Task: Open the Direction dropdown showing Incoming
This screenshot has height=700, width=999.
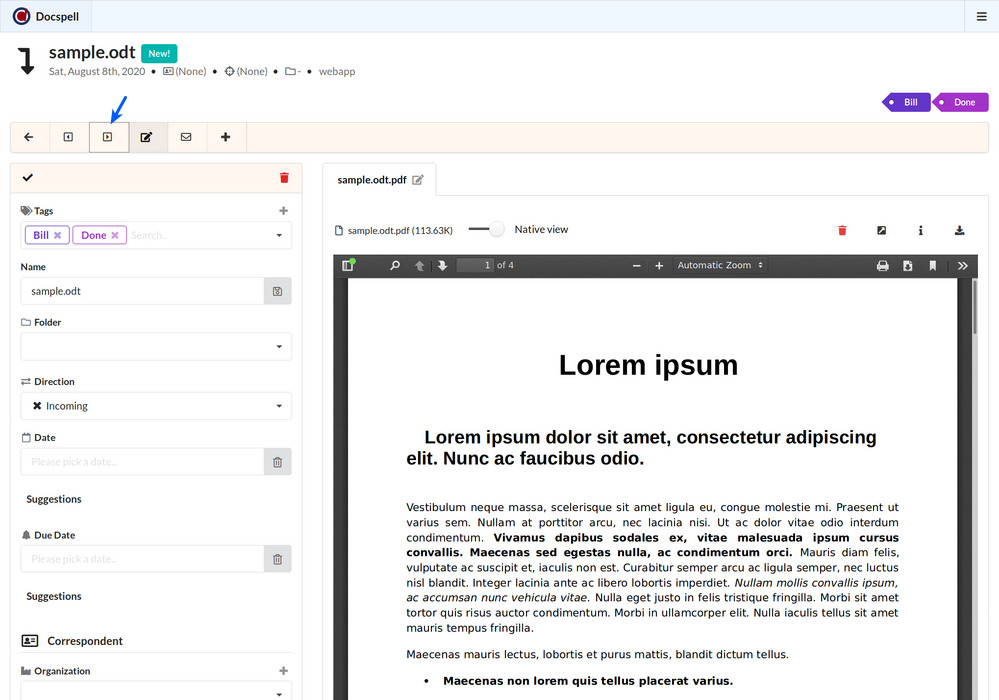Action: tap(156, 406)
